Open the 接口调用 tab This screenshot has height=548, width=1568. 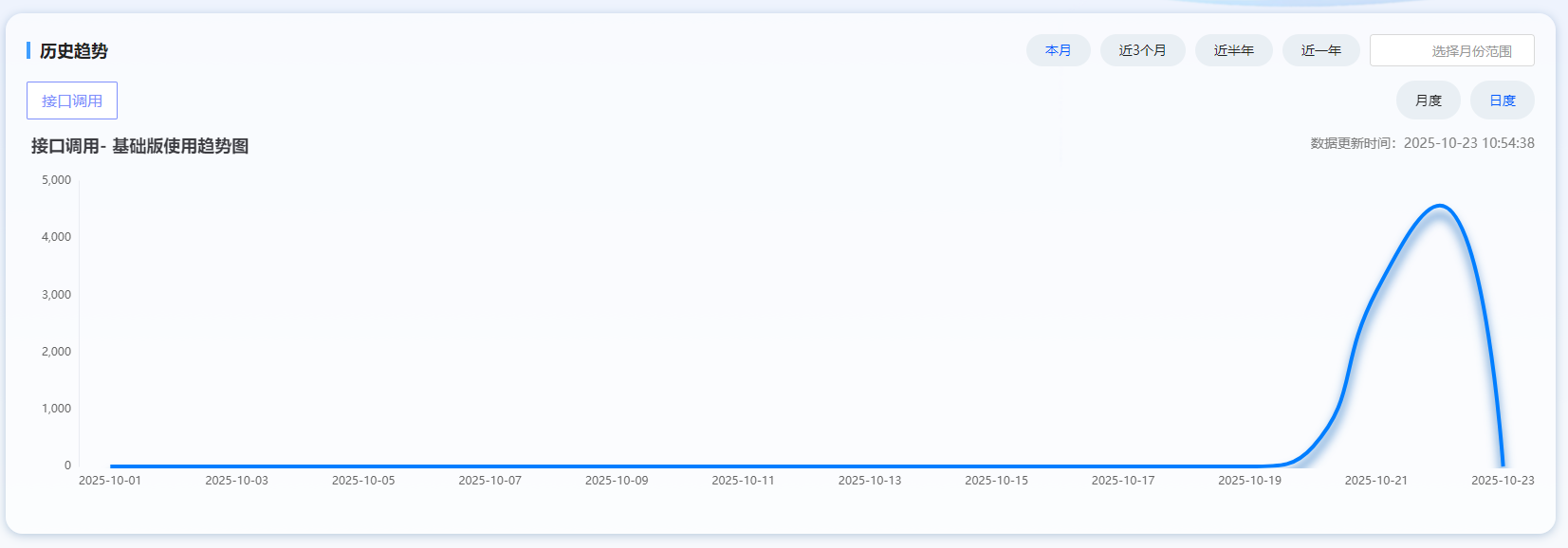click(72, 100)
